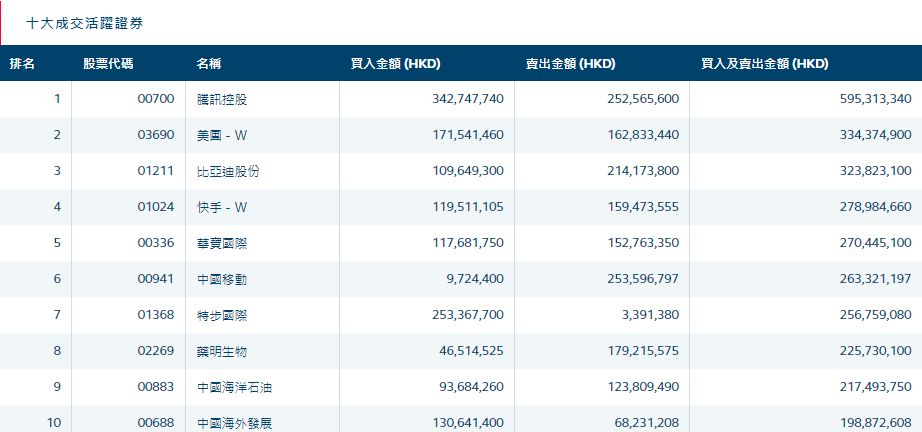Click total amount 334,374,900

tap(876, 135)
